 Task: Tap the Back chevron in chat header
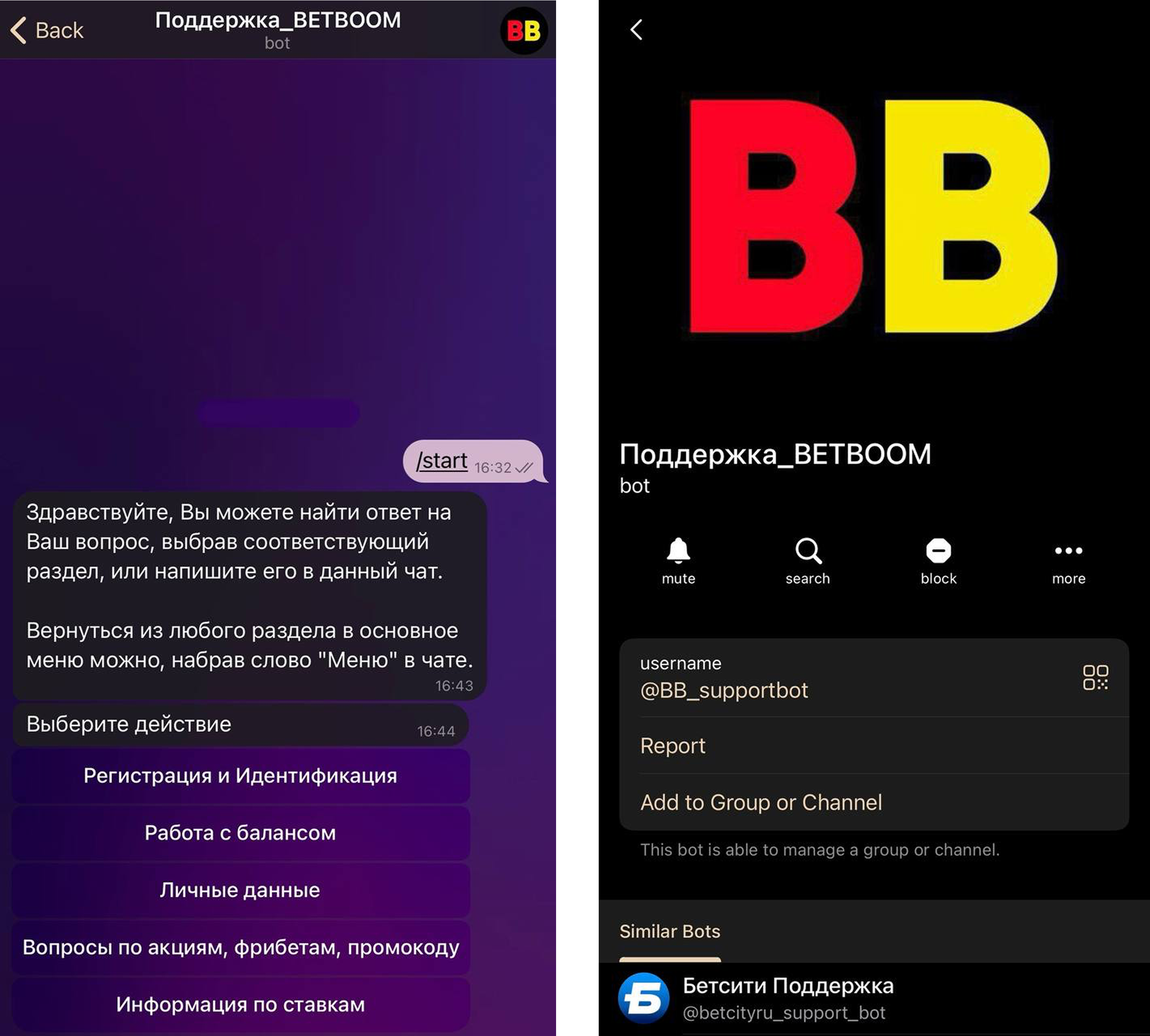coord(19,30)
